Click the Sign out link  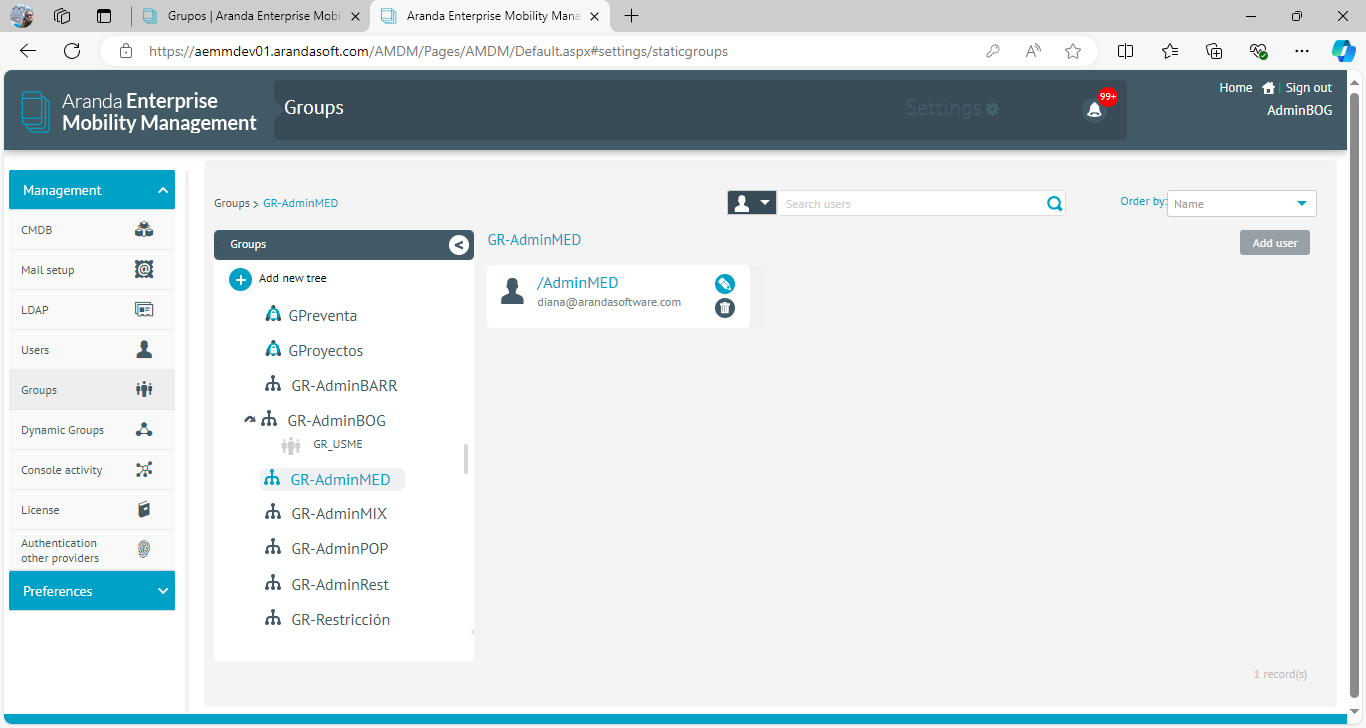(1308, 88)
